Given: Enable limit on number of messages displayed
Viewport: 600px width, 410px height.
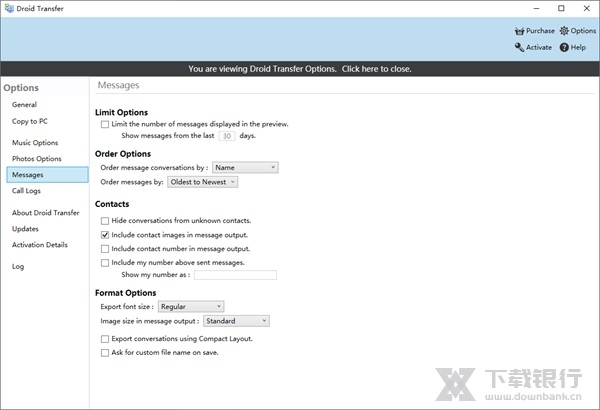Looking at the screenshot, I should [106, 124].
